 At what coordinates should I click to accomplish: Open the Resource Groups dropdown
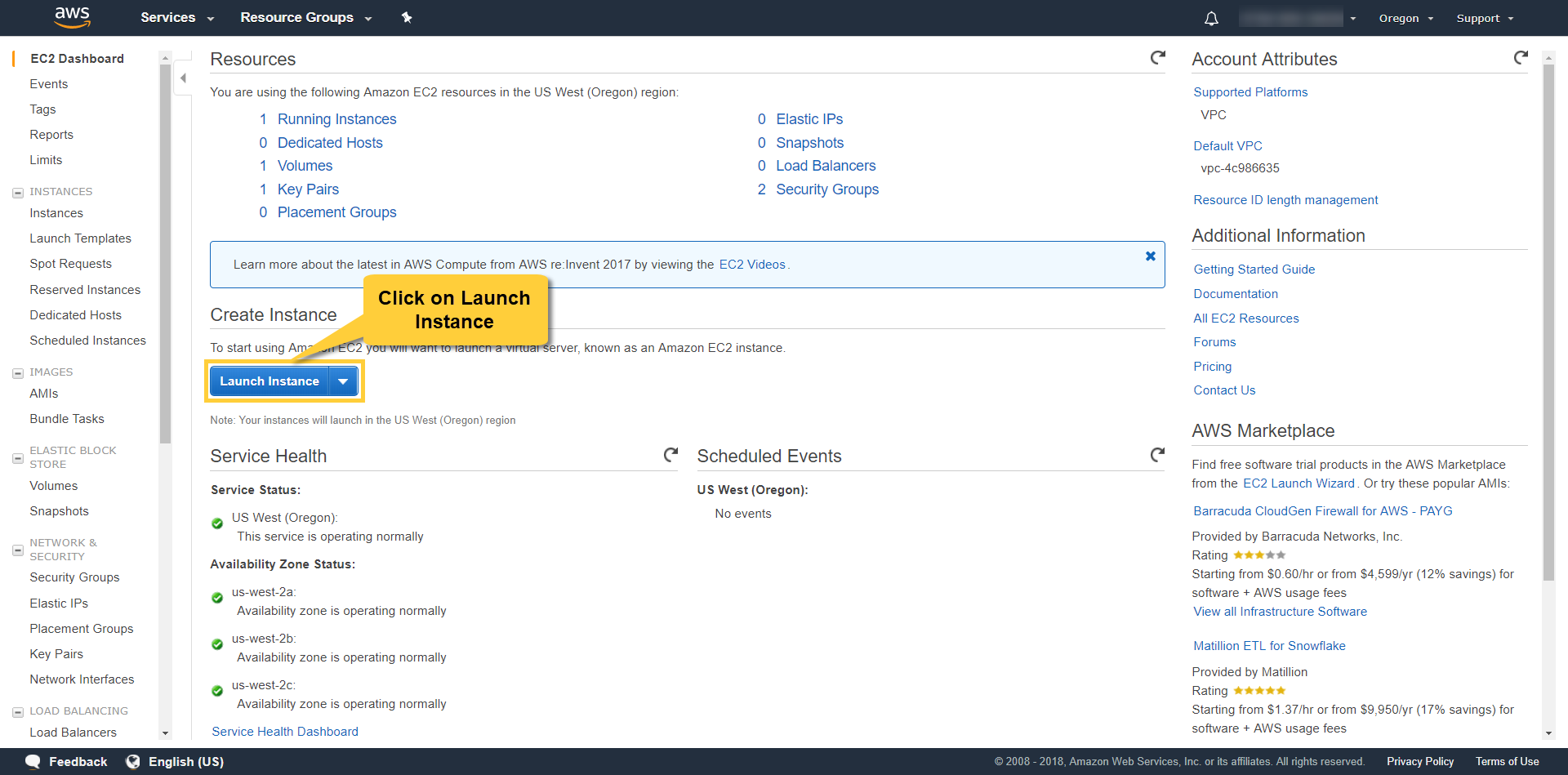305,17
